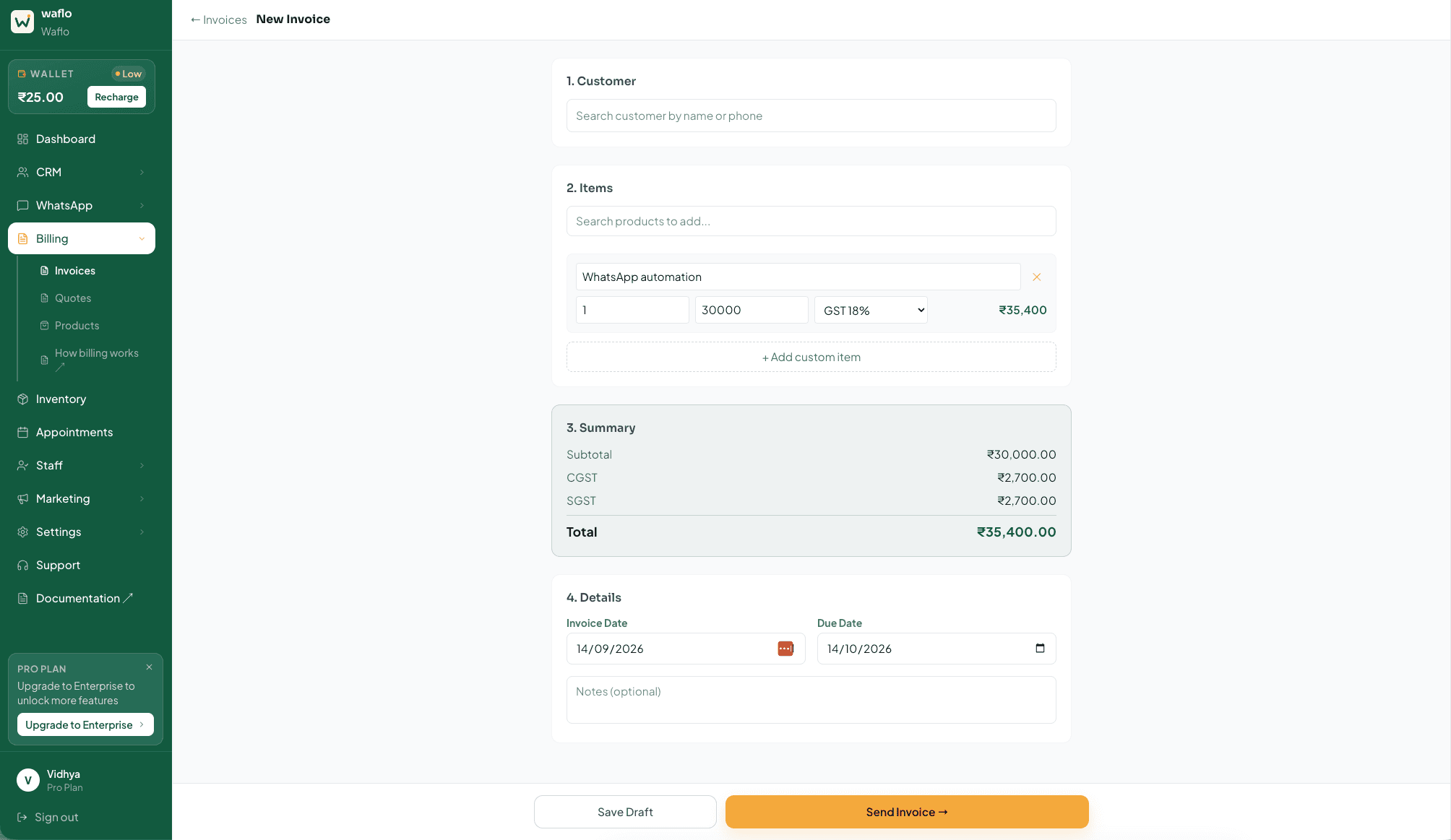Open the How billing works link
Screen dimensions: 1451x840
pyautogui.click(x=96, y=359)
